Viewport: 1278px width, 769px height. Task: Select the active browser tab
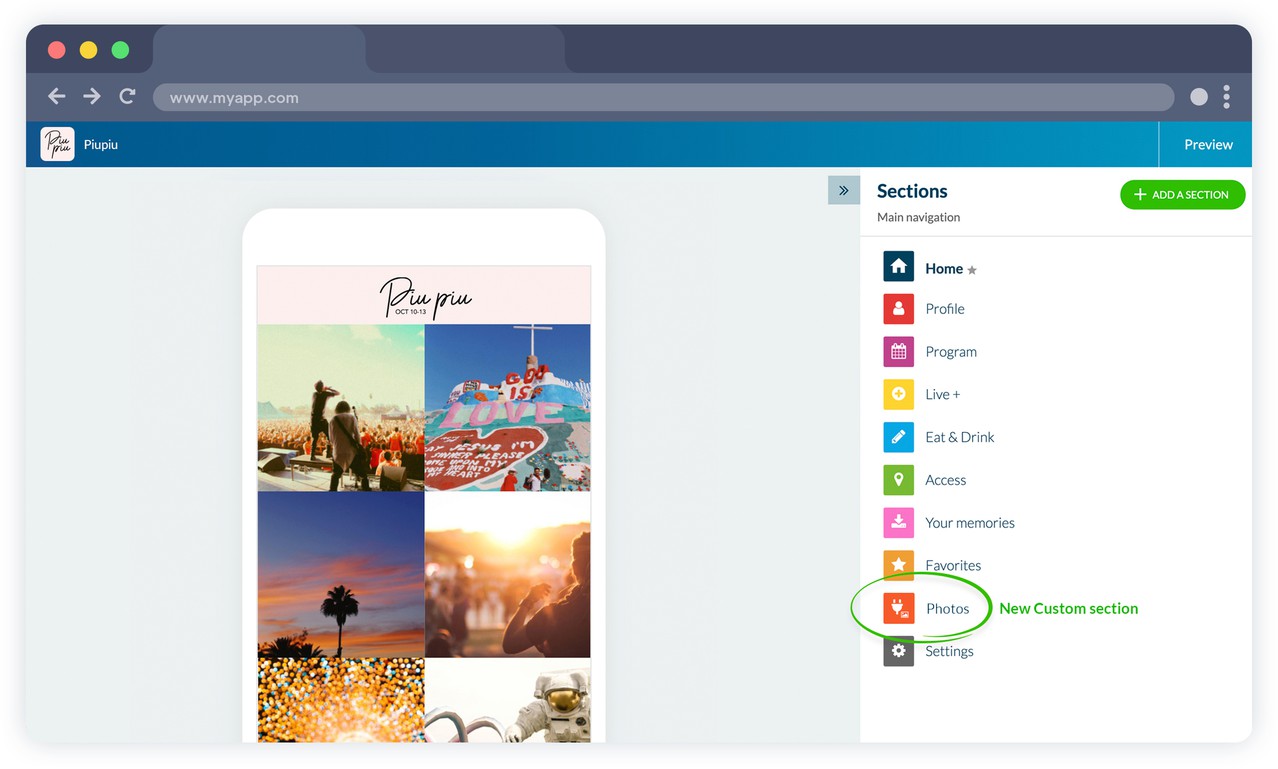tap(259, 49)
